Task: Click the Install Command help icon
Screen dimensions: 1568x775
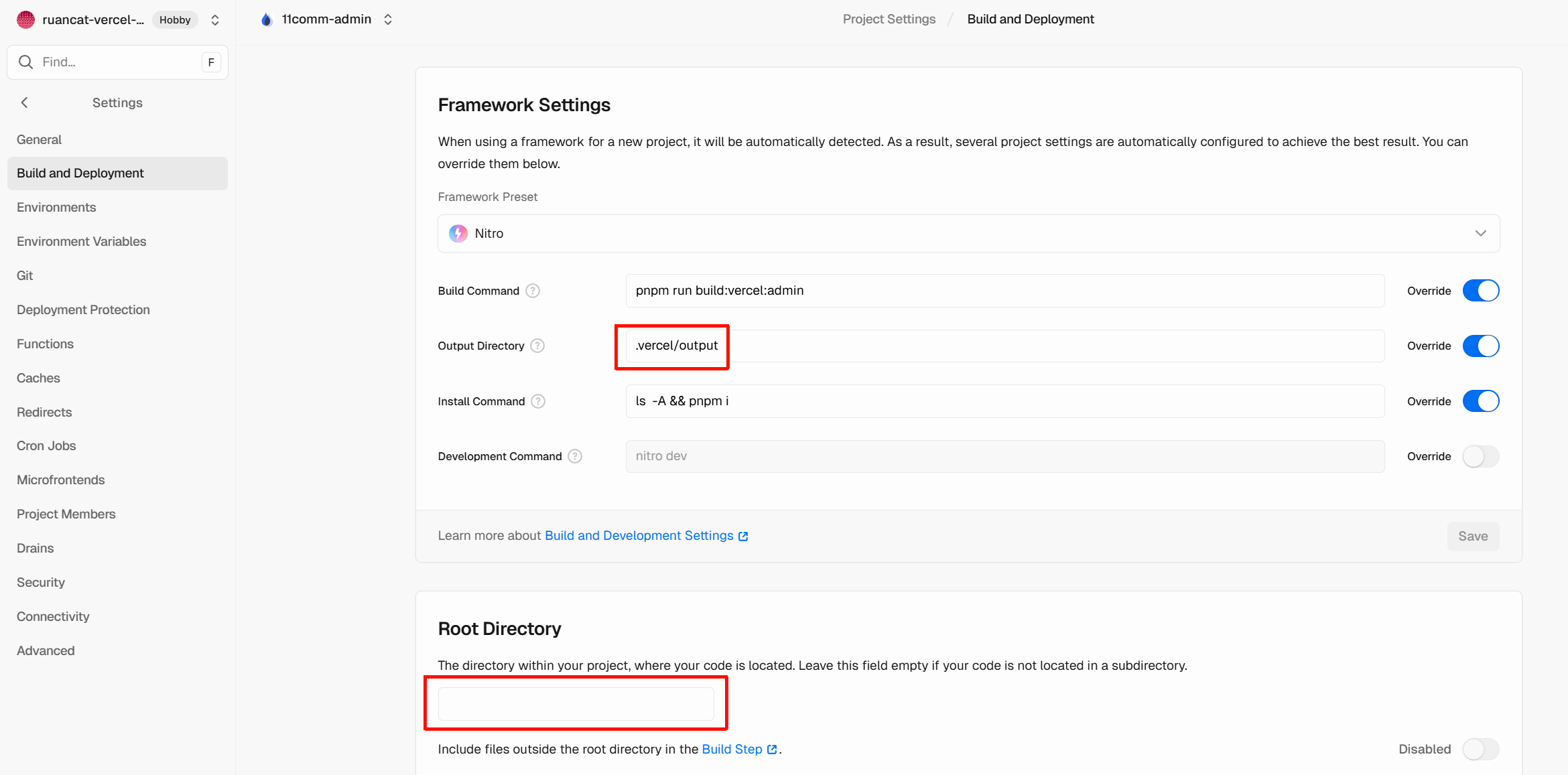Action: (538, 401)
